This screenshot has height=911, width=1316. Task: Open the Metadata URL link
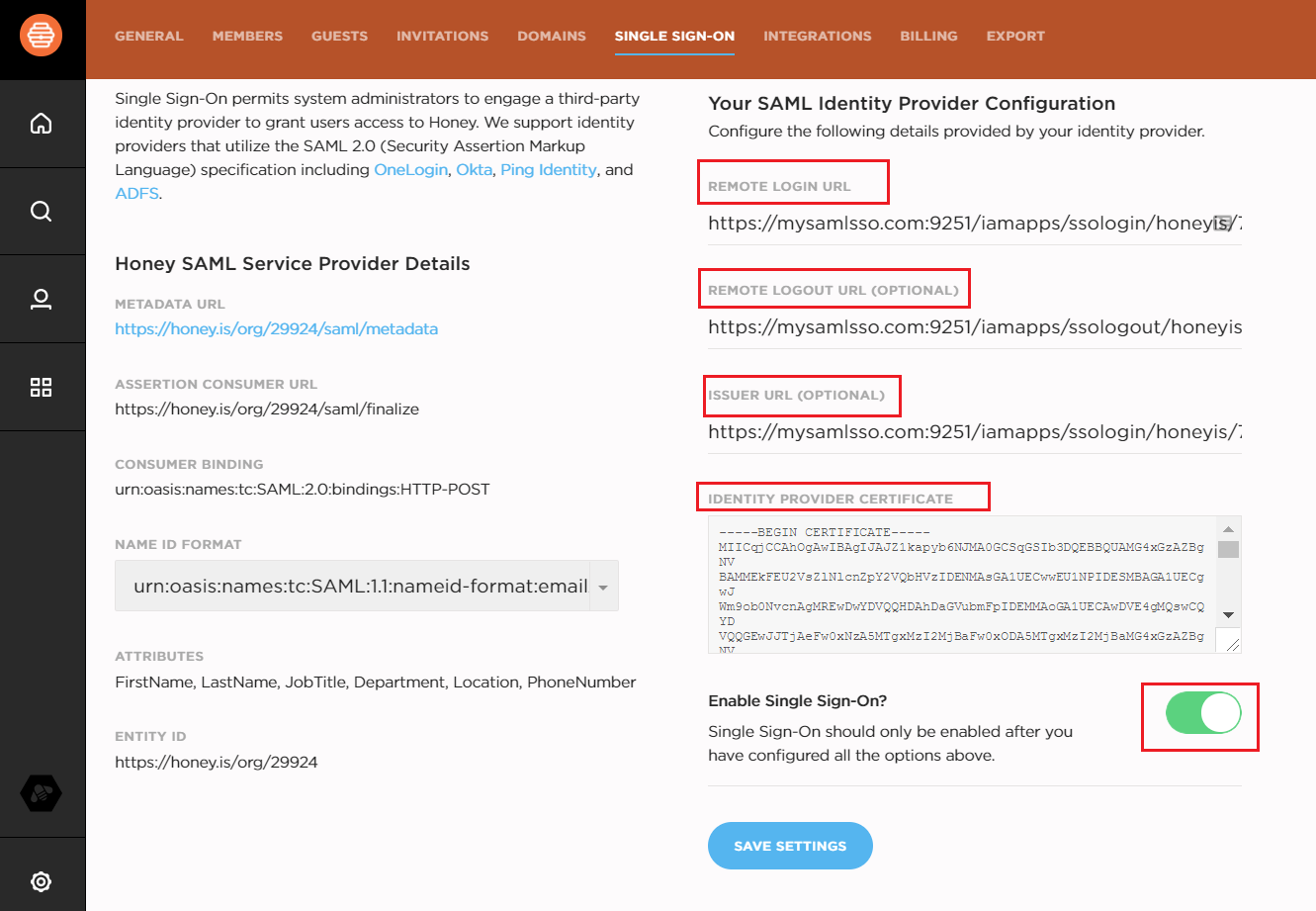click(276, 329)
